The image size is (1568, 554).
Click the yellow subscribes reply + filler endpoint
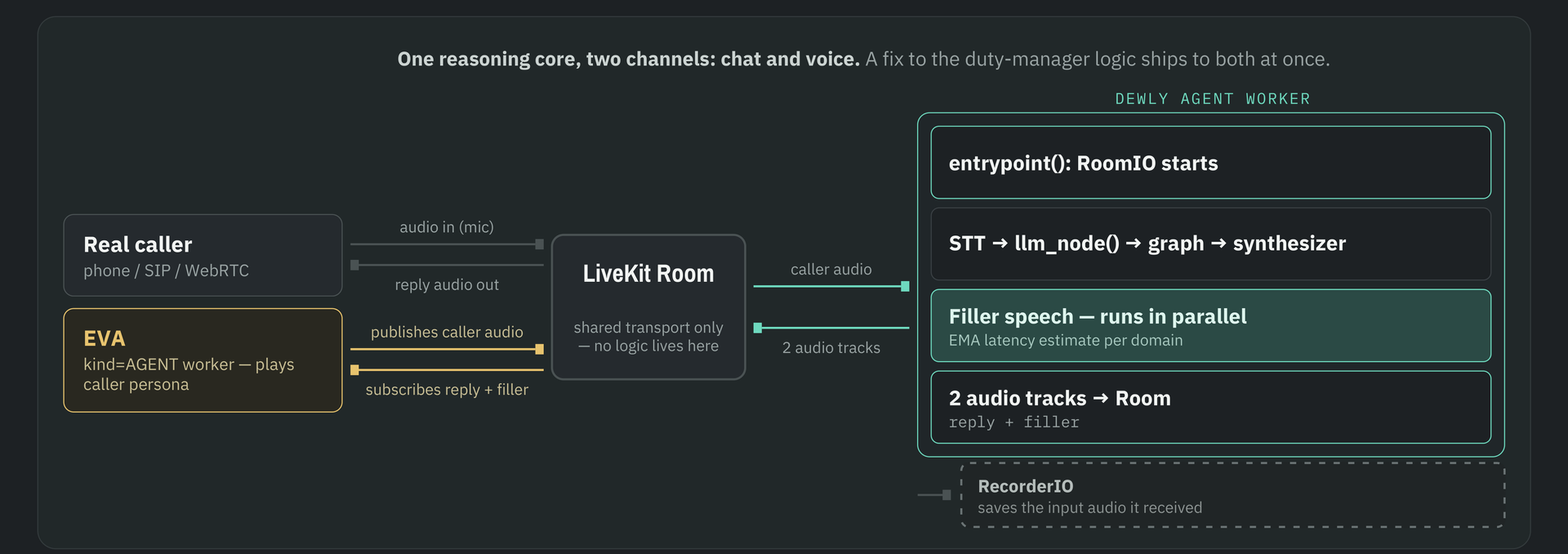(354, 370)
